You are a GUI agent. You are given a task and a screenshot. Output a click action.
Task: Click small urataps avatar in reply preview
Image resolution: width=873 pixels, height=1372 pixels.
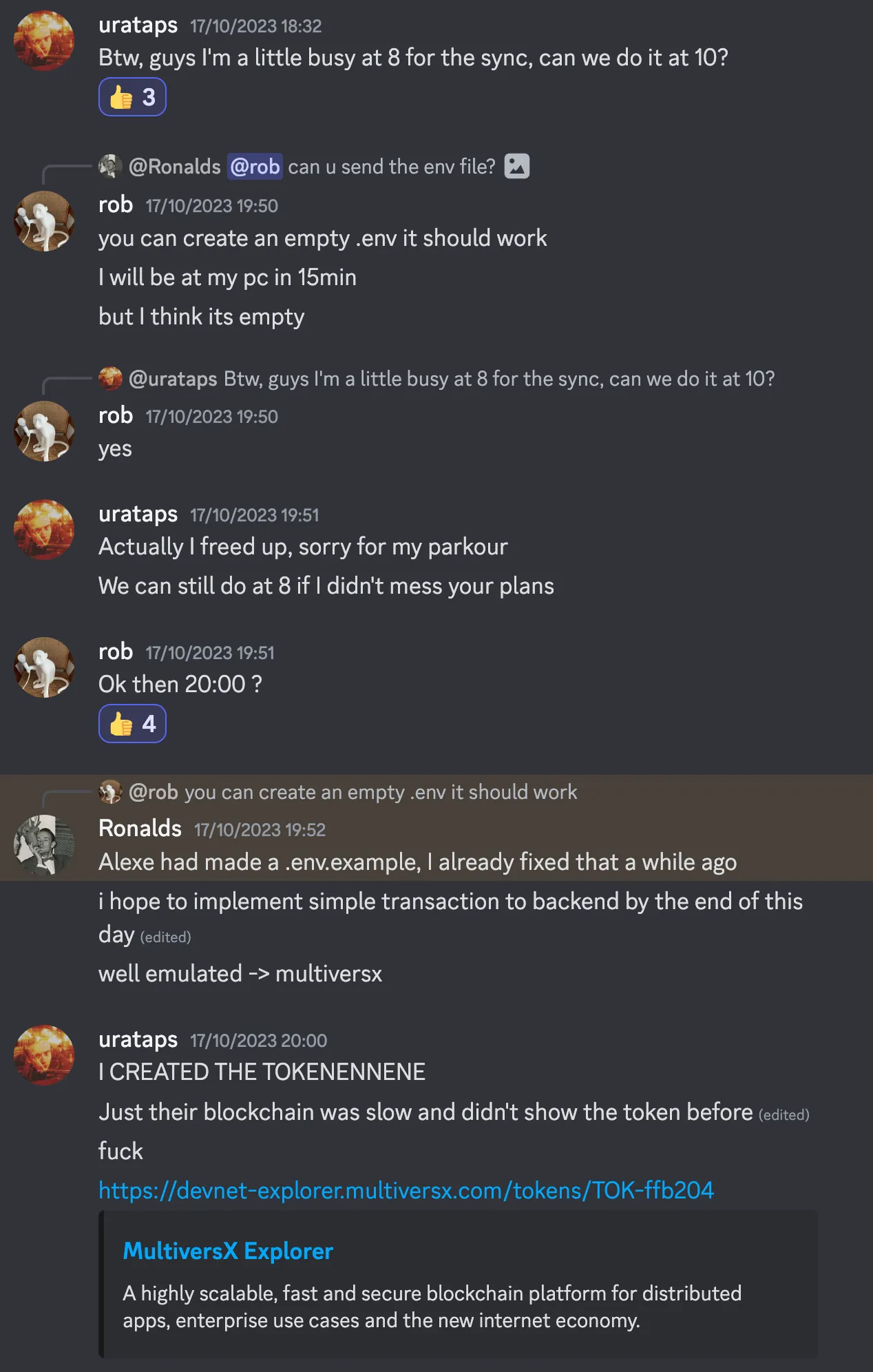pyautogui.click(x=110, y=378)
